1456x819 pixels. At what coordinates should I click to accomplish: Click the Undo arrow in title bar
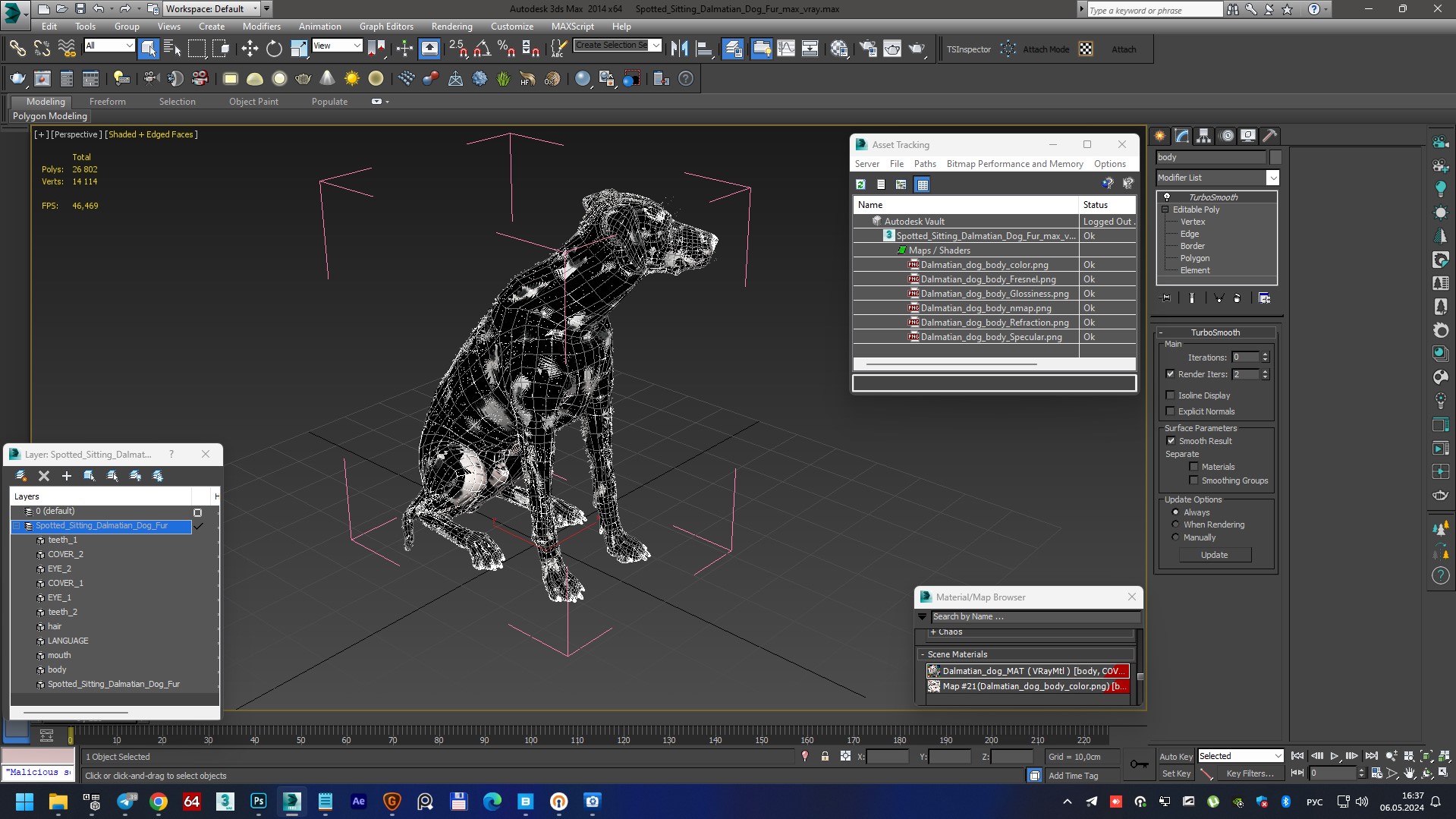pyautogui.click(x=99, y=9)
